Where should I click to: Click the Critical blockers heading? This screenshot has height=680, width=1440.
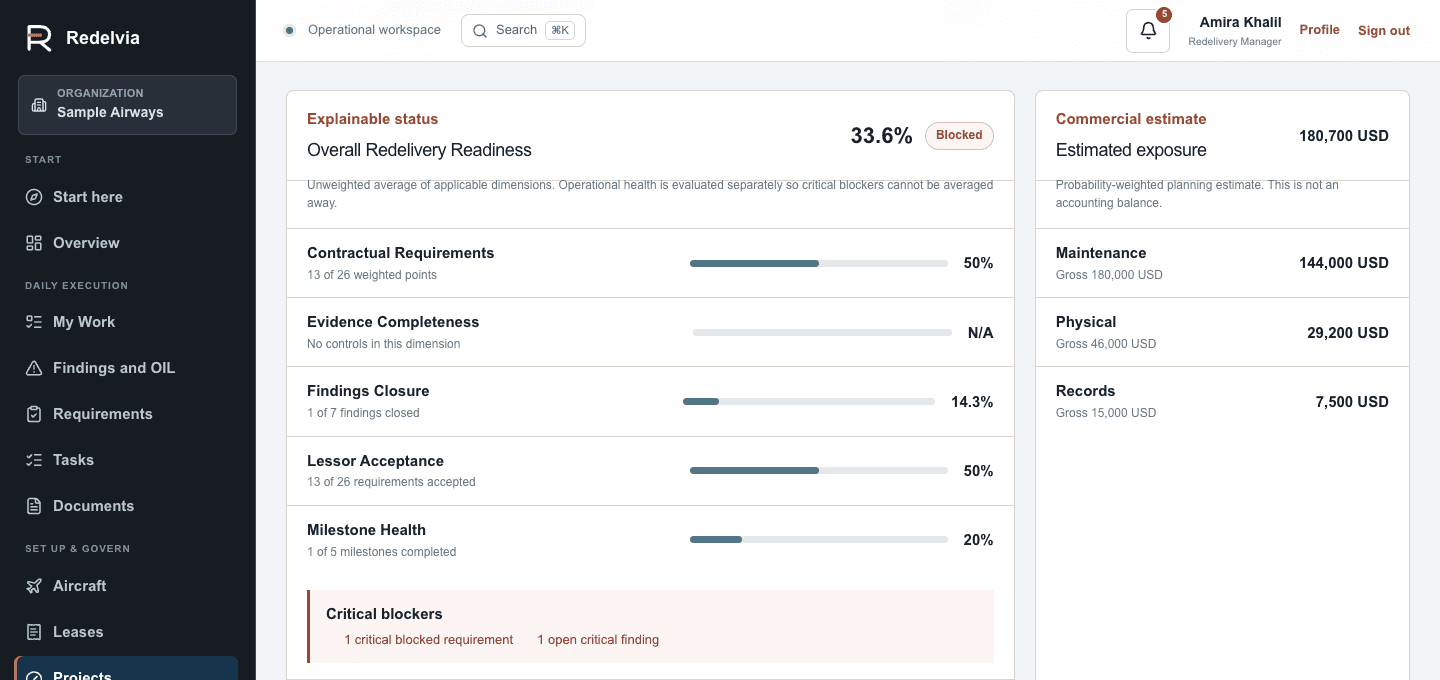(x=384, y=614)
